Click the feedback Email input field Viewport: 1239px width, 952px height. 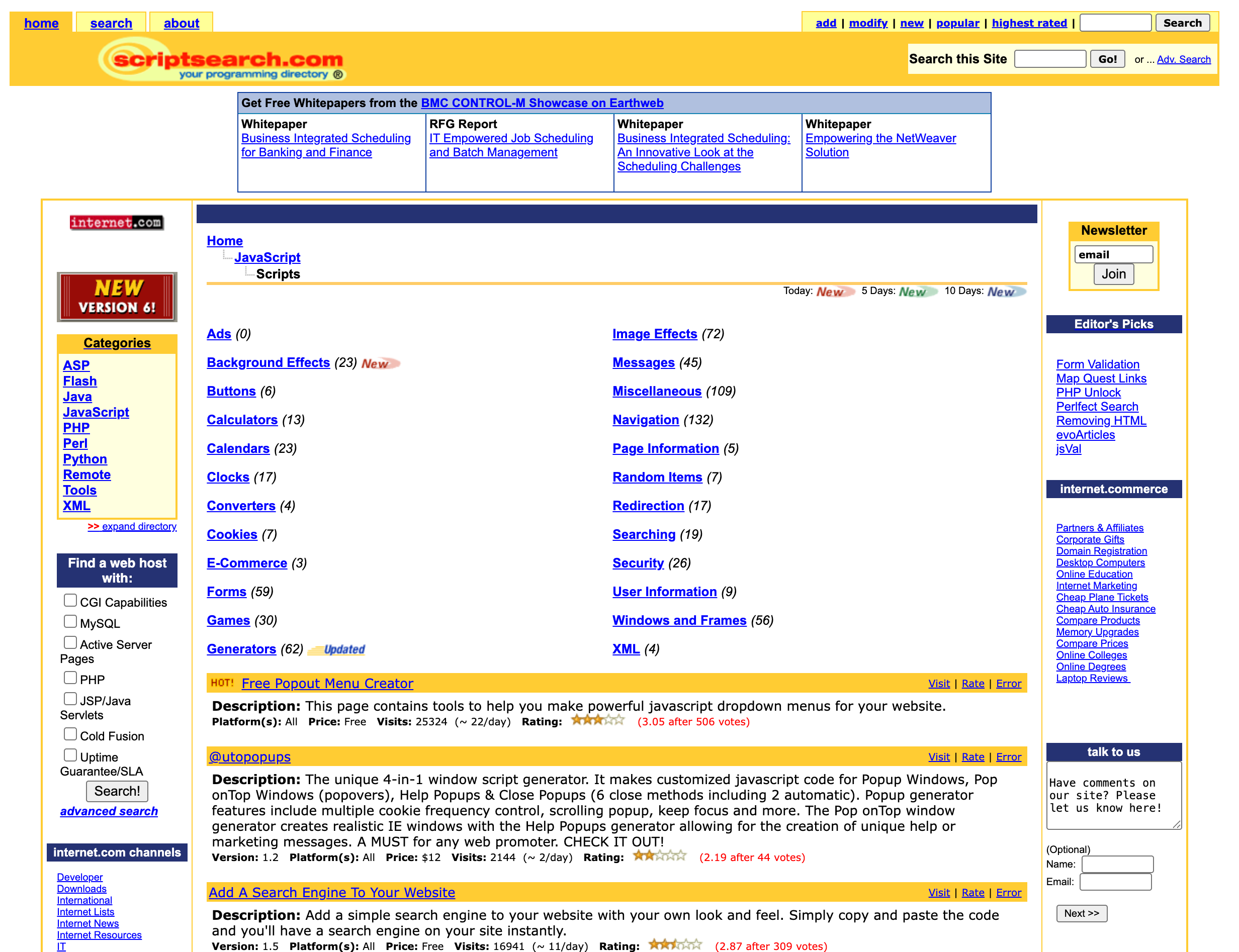pyautogui.click(x=1115, y=882)
